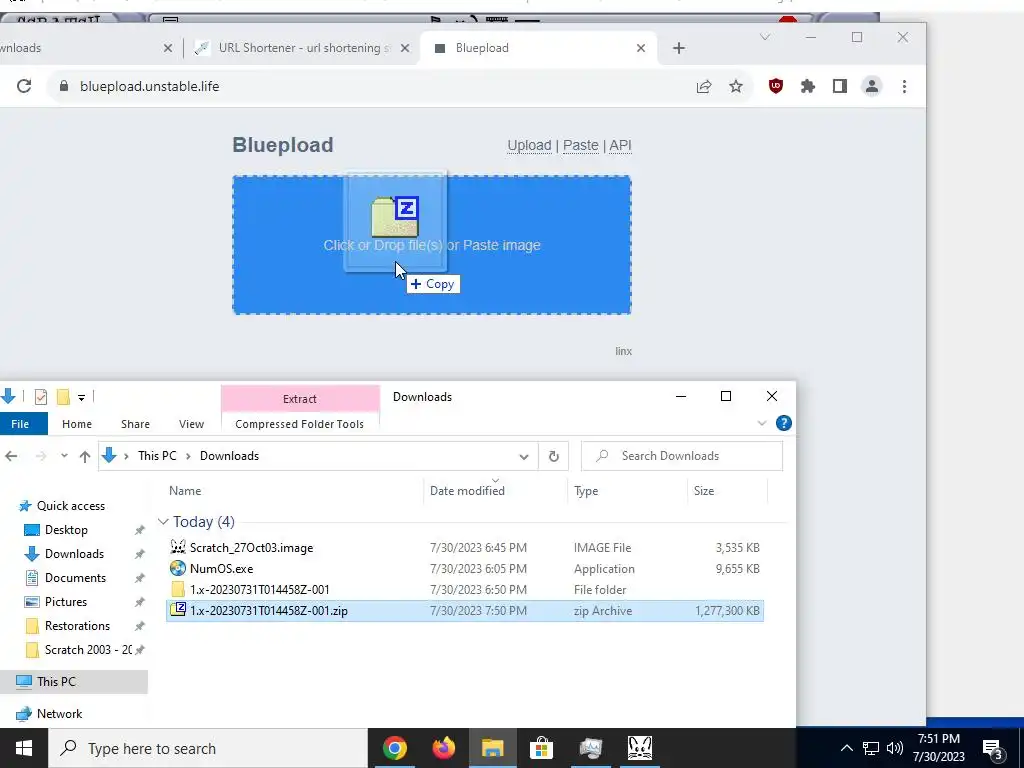Open Chrome three-dot menu

point(904,86)
